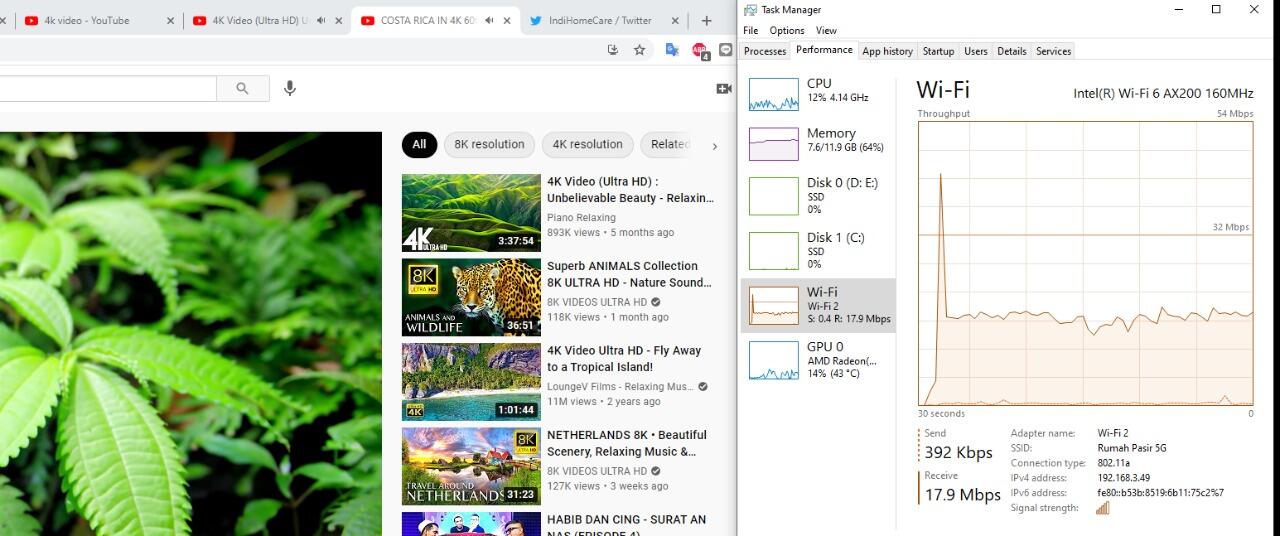Mute the COSTA RICA IN 4K tab audio icon

(x=489, y=20)
